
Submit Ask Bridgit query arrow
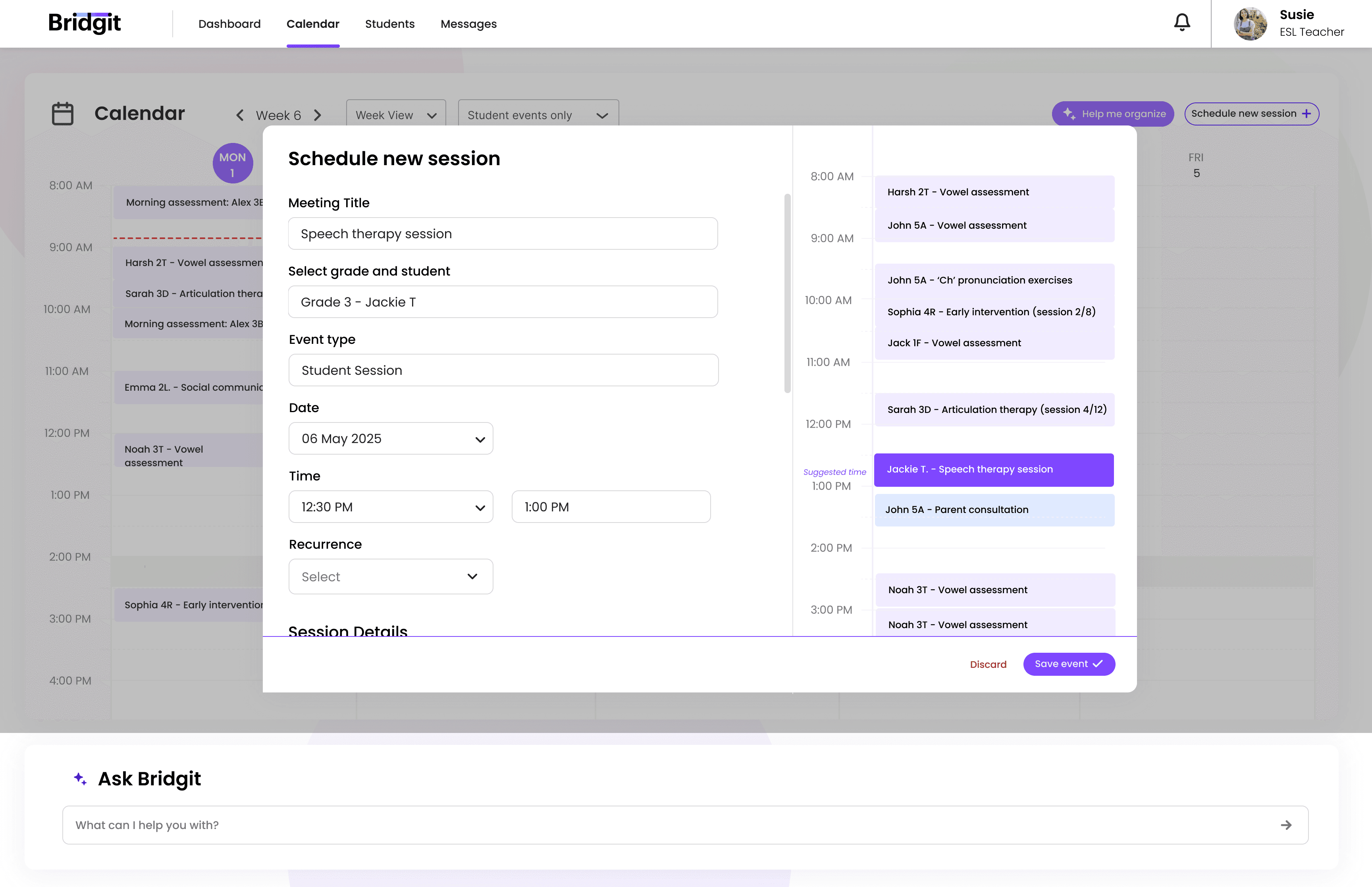(x=1285, y=825)
